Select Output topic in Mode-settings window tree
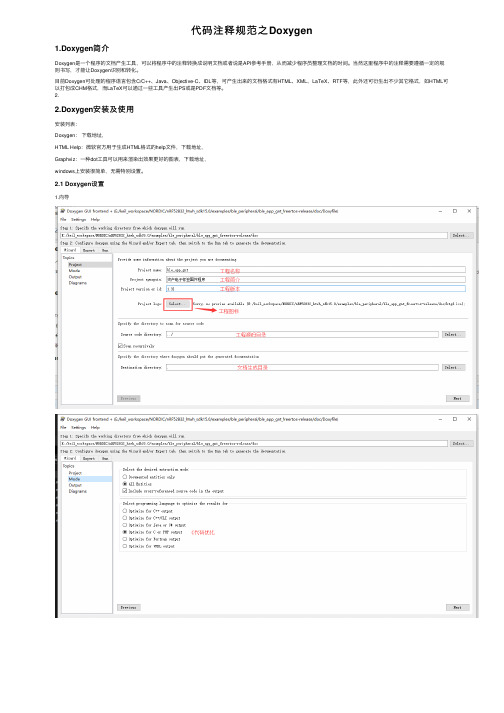 (75, 485)
